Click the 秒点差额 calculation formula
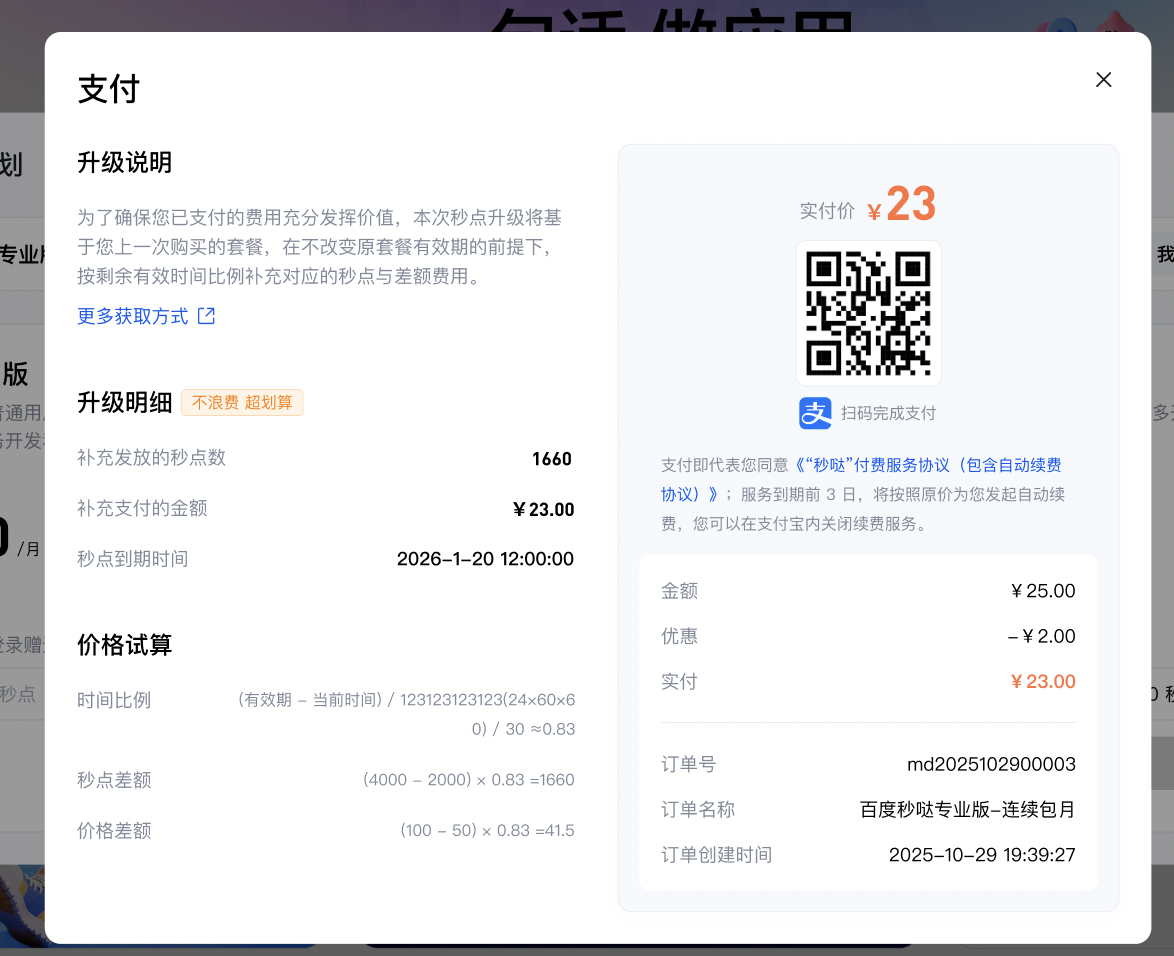 468,780
